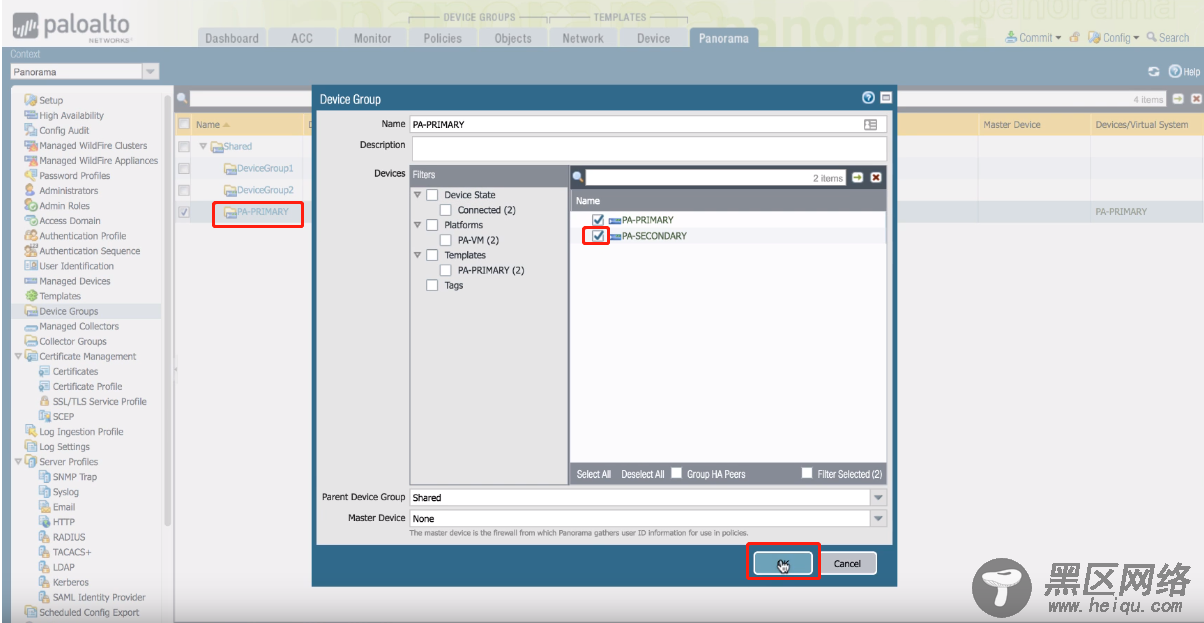Screen dimensions: 1204x623
Task: Open SSL/TLS Service Profile
Action: 99,401
